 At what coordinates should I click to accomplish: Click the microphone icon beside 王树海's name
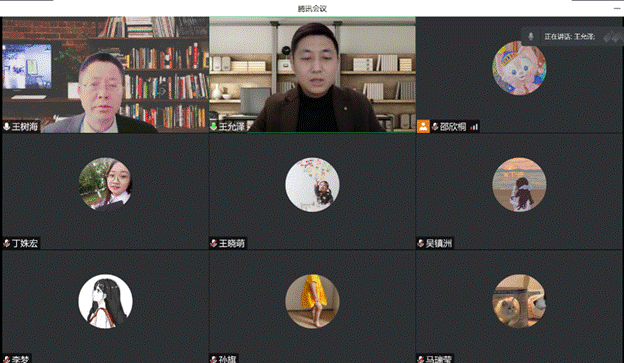pyautogui.click(x=7, y=127)
